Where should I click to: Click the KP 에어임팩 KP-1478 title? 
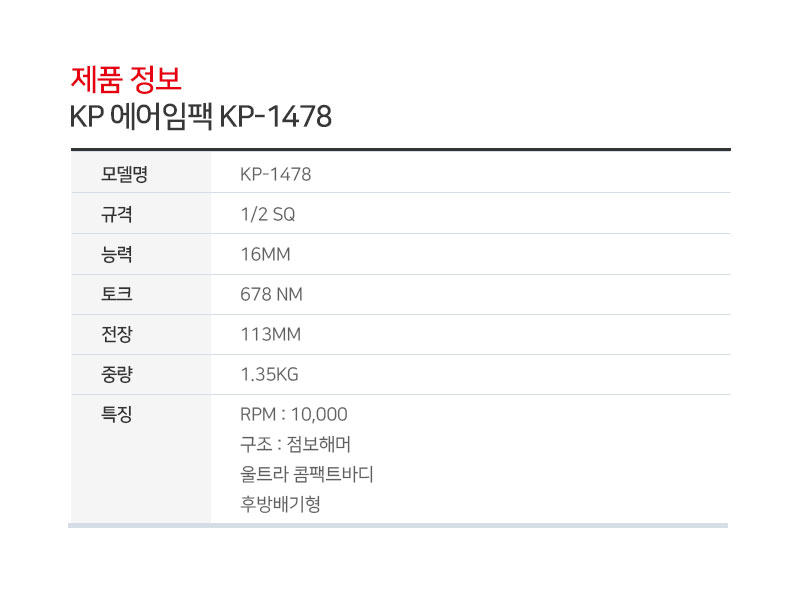click(x=200, y=117)
